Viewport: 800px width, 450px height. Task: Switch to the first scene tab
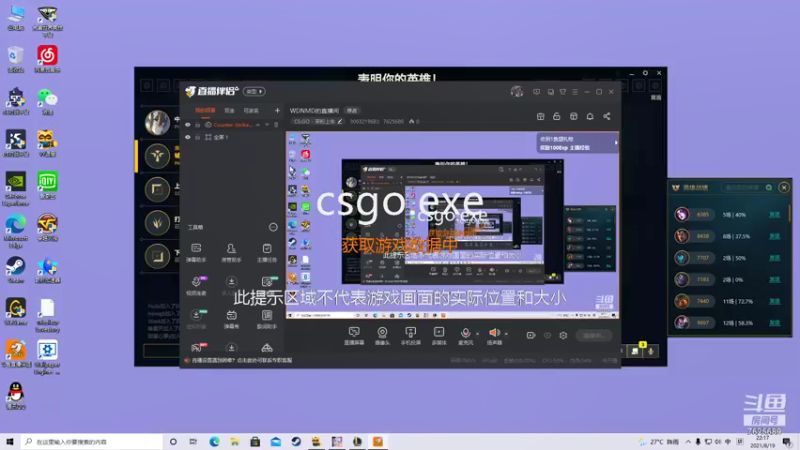[205, 110]
